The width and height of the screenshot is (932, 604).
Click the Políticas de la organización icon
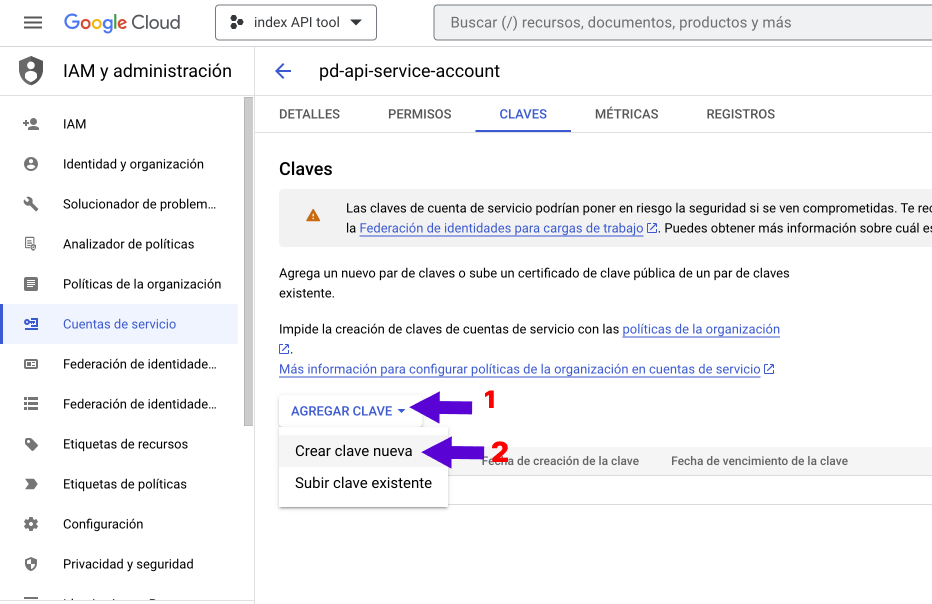(x=31, y=284)
